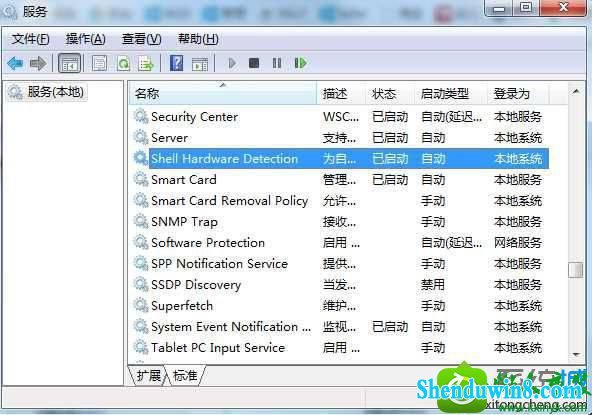Image resolution: width=592 pixels, height=415 pixels.
Task: Select the Superfetch service name
Action: (182, 305)
